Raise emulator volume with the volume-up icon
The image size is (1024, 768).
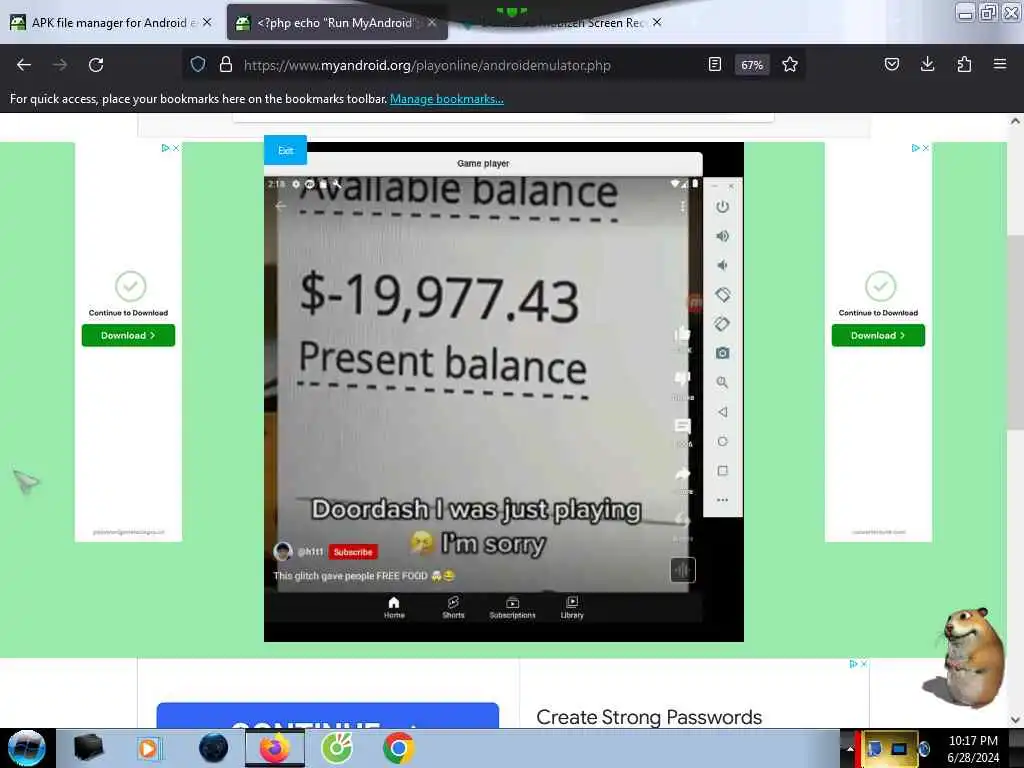pos(722,236)
